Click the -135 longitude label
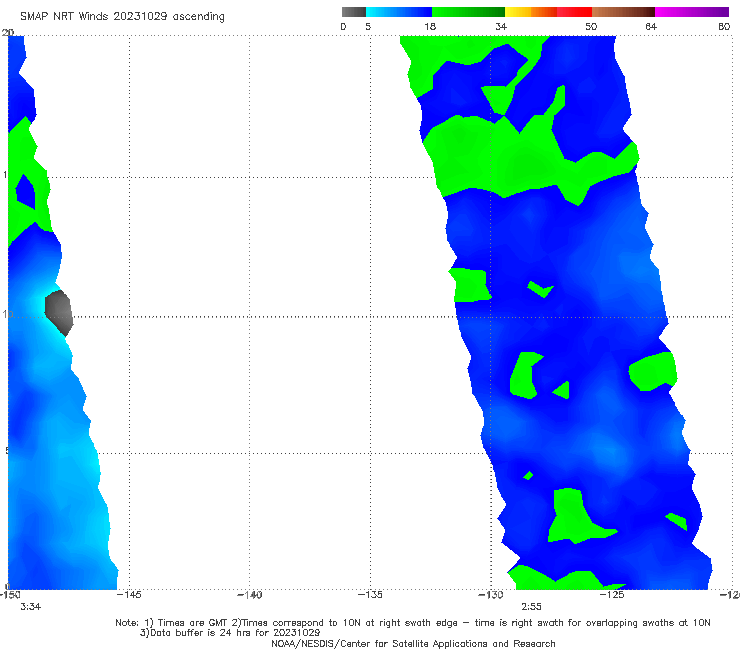Viewport: 740px width, 650px height. 370,595
